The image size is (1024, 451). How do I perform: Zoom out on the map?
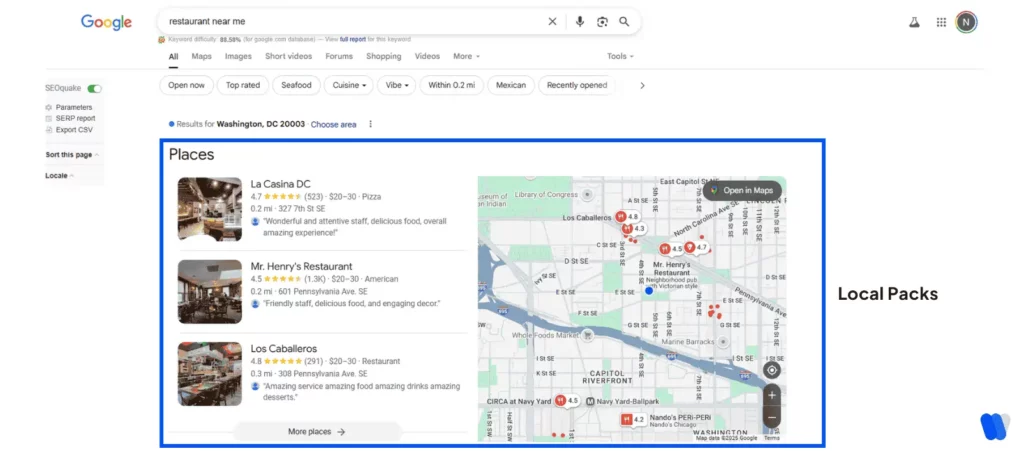coord(772,417)
